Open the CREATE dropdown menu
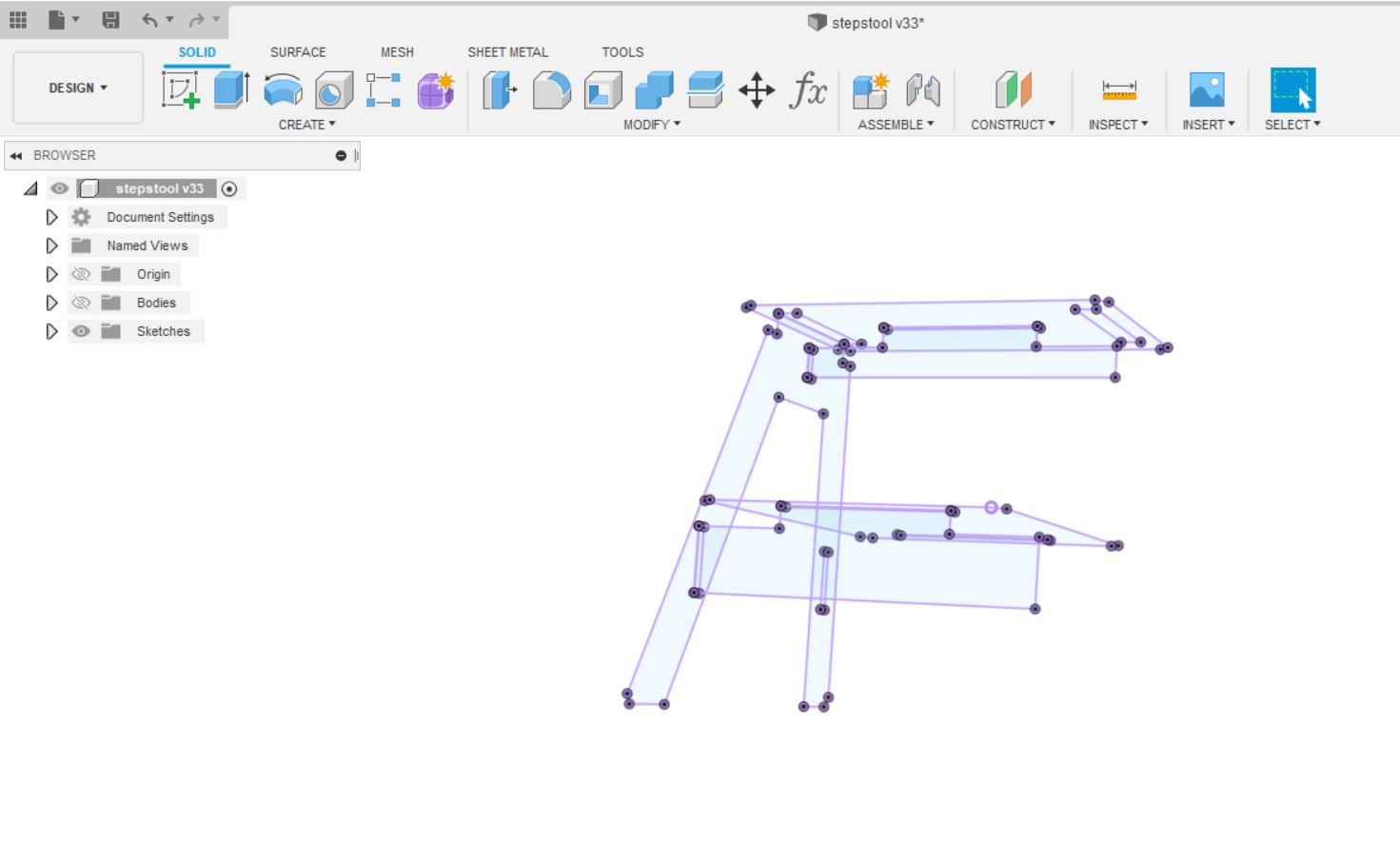 coord(306,125)
